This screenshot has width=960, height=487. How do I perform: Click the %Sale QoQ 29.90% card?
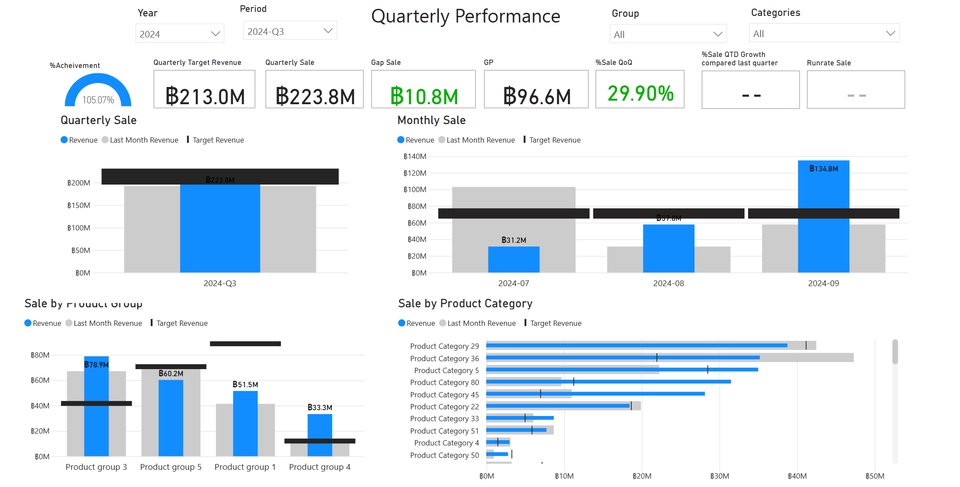[x=640, y=89]
